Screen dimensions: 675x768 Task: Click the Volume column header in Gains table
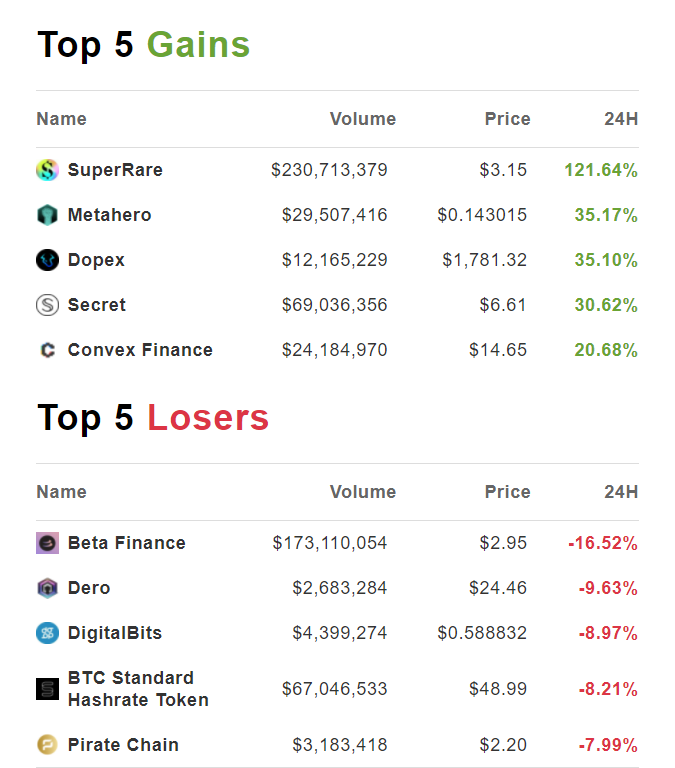coord(362,119)
